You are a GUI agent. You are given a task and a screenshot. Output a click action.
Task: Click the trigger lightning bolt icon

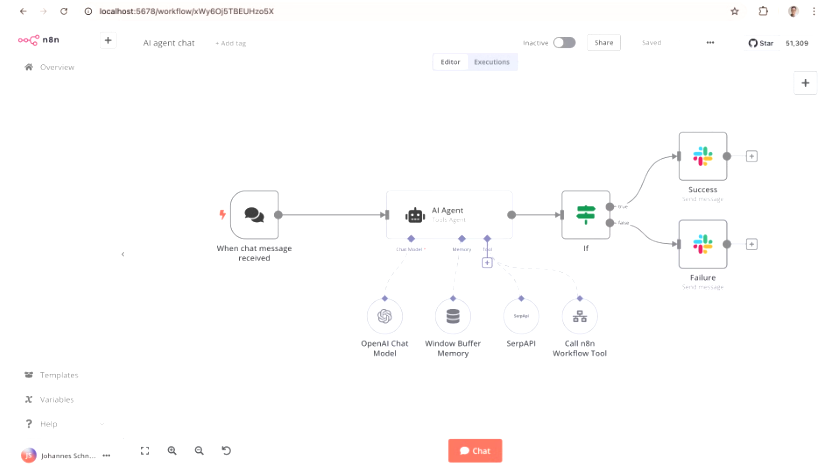pyautogui.click(x=223, y=215)
